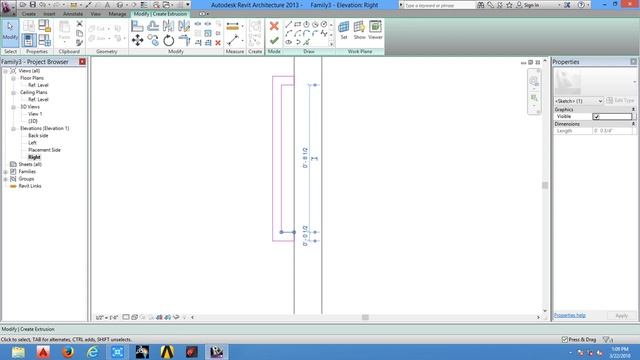Image resolution: width=640 pixels, height=360 pixels.
Task: Open the Manage ribbon tab
Action: pos(117,14)
